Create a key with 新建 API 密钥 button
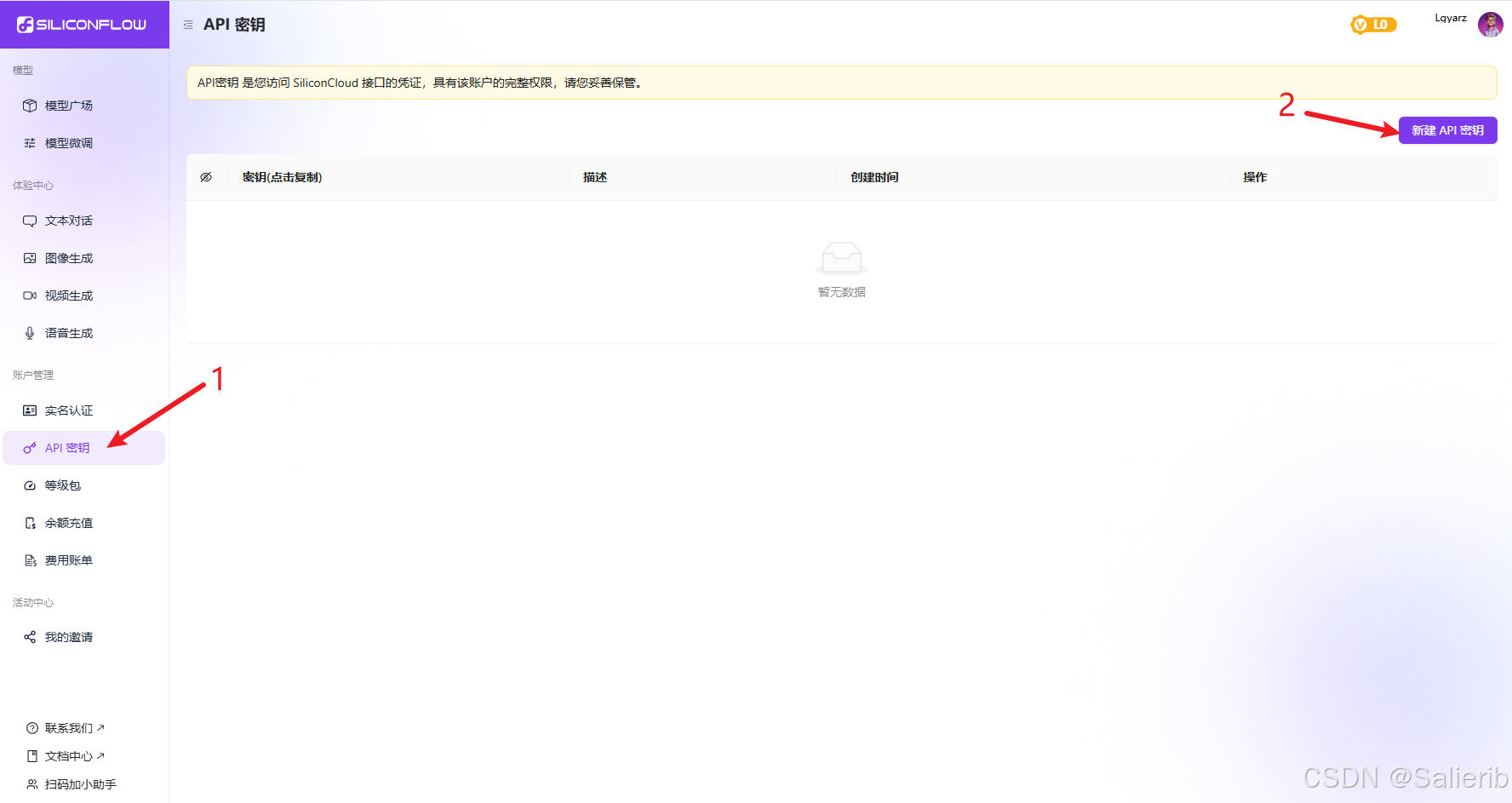 click(x=1447, y=130)
